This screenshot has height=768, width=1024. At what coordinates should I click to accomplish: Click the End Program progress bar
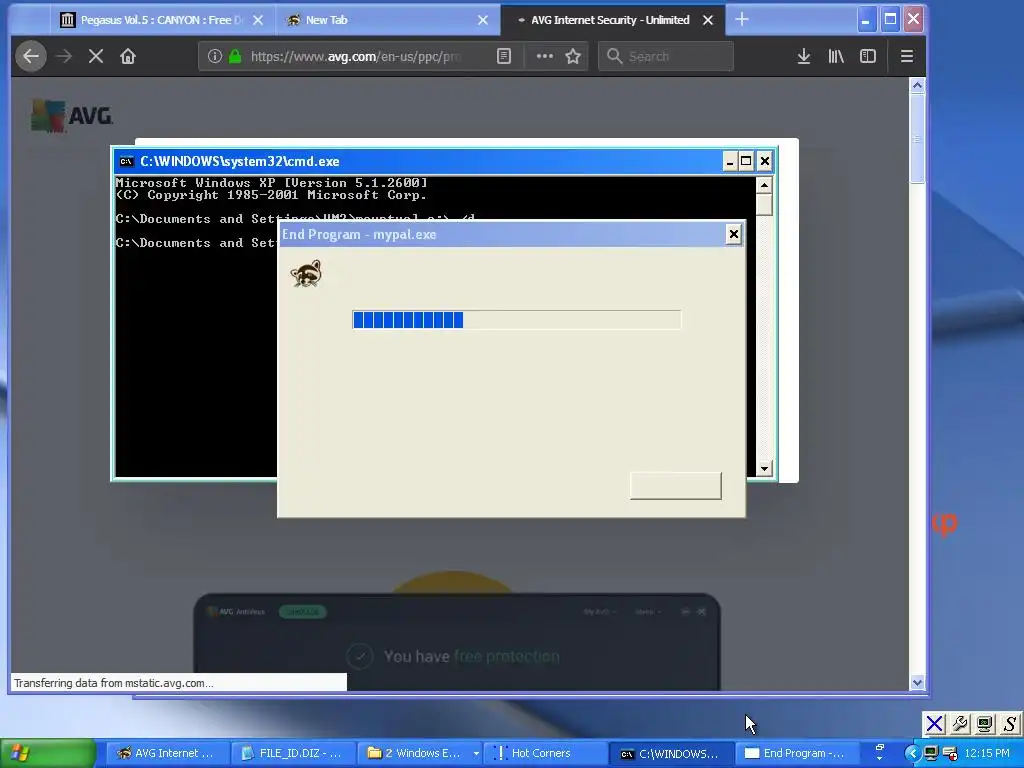517,320
